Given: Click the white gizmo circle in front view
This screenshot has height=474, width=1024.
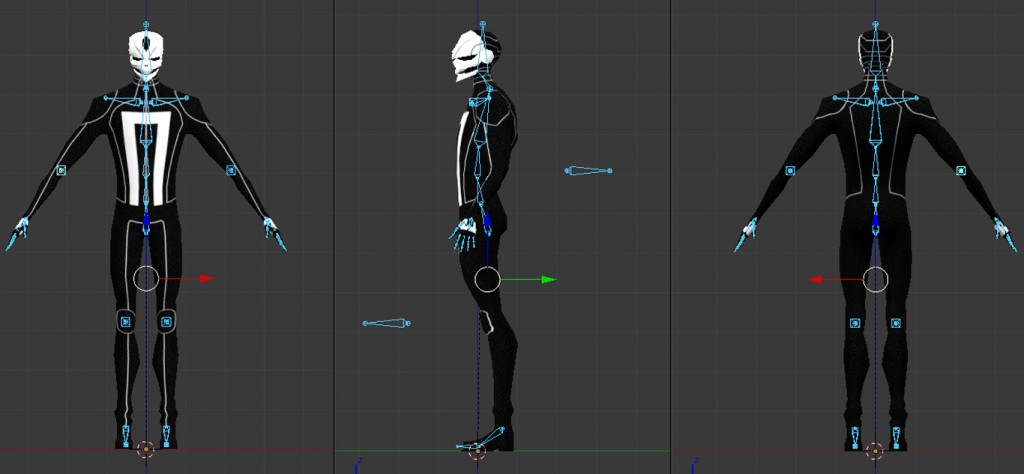Looking at the screenshot, I should pyautogui.click(x=146, y=279).
